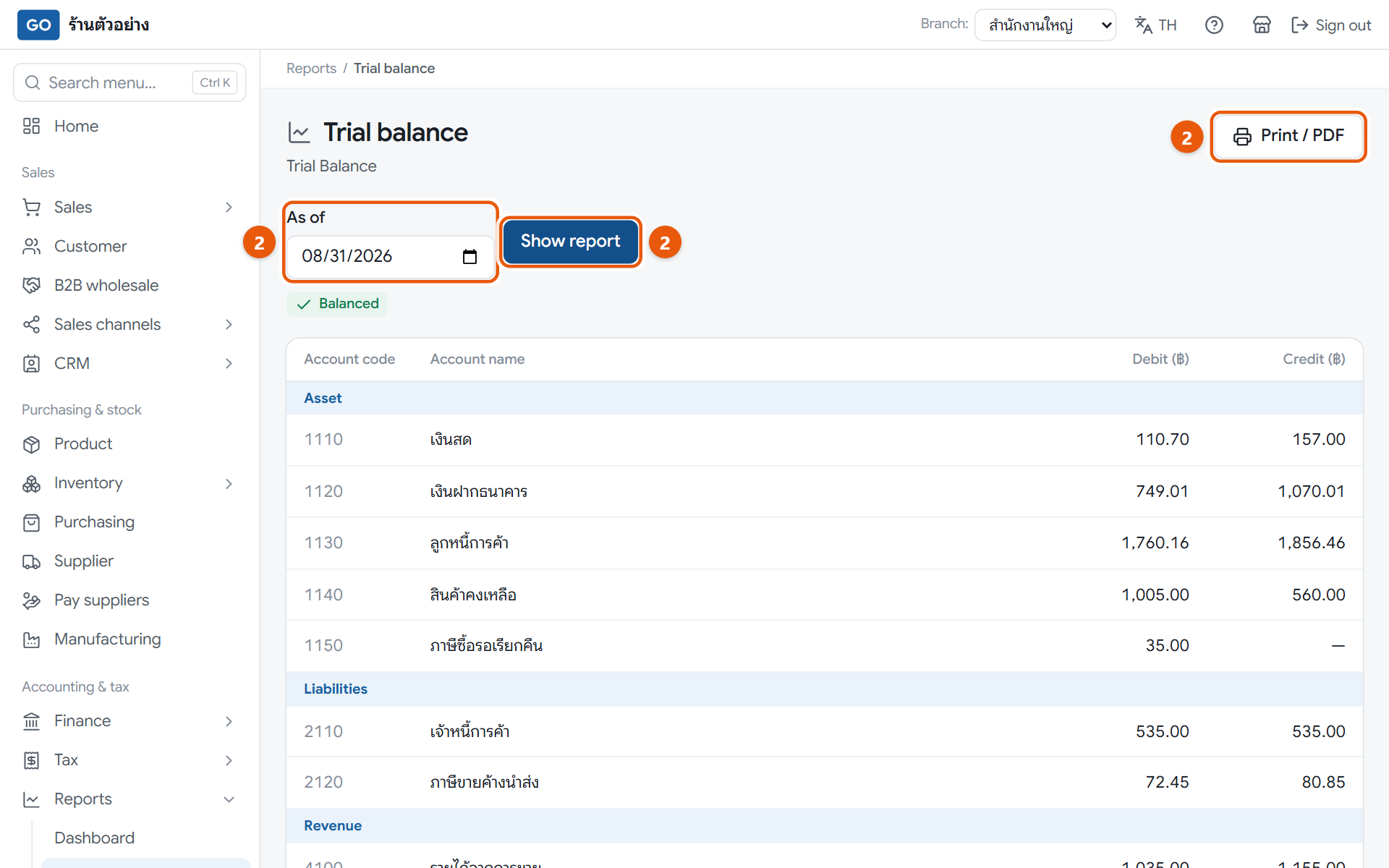Click the Sign out link text
1389x868 pixels.
[1343, 25]
